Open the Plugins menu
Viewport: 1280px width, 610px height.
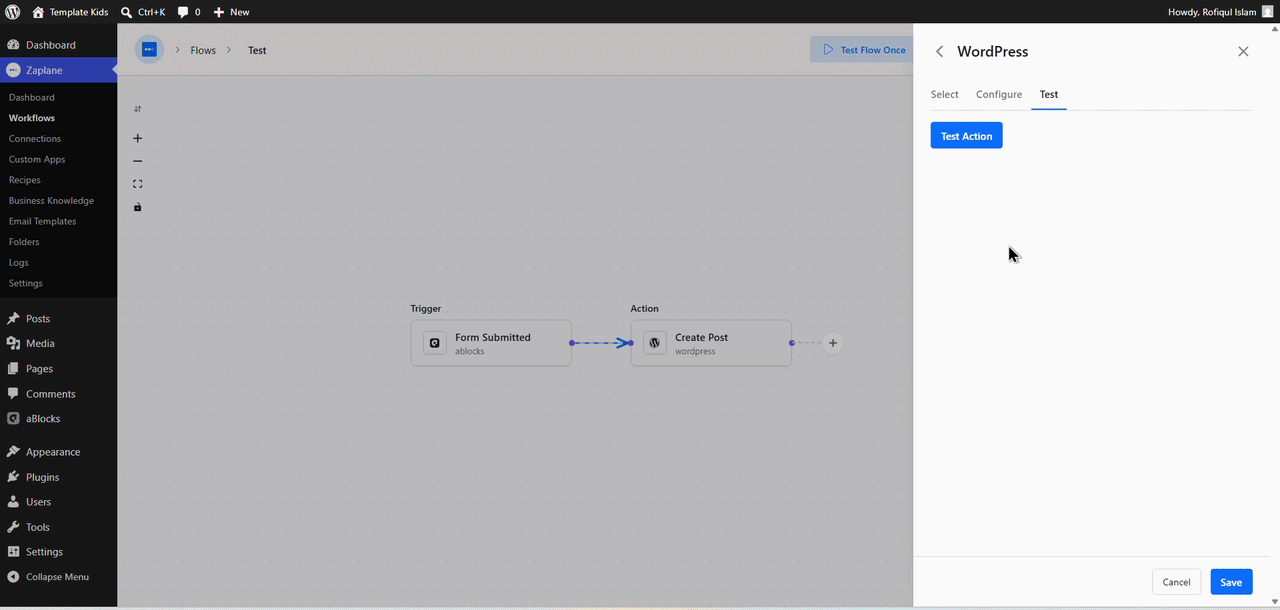(x=58, y=477)
